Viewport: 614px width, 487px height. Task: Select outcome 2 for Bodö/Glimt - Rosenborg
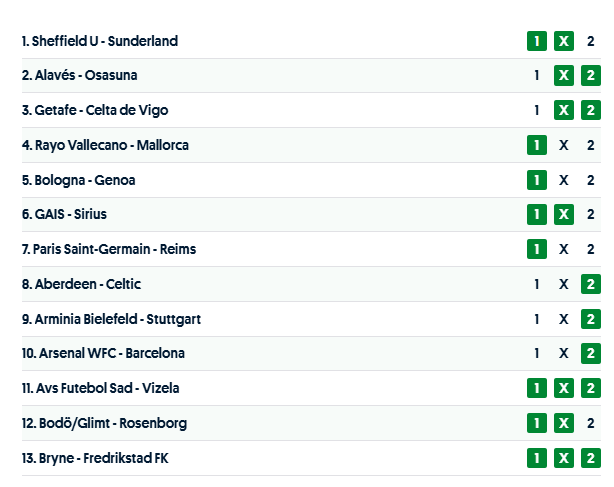(x=591, y=423)
